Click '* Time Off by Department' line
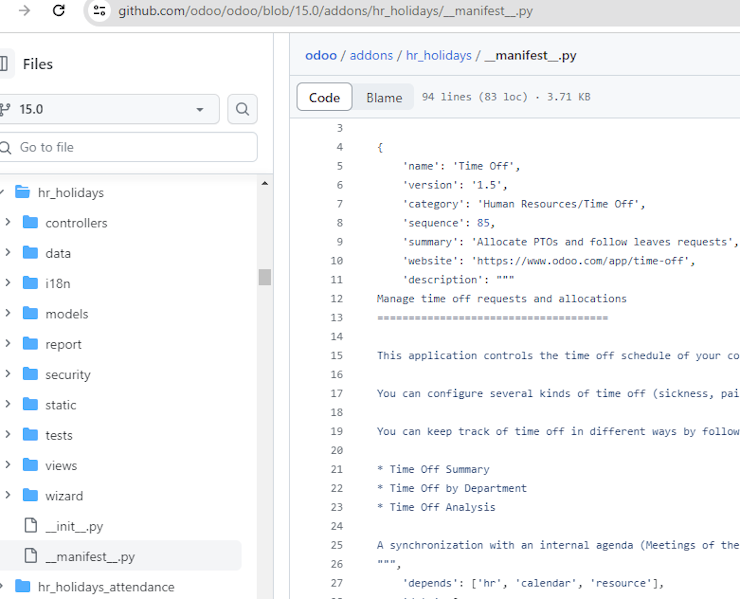This screenshot has width=740, height=599. click(452, 489)
